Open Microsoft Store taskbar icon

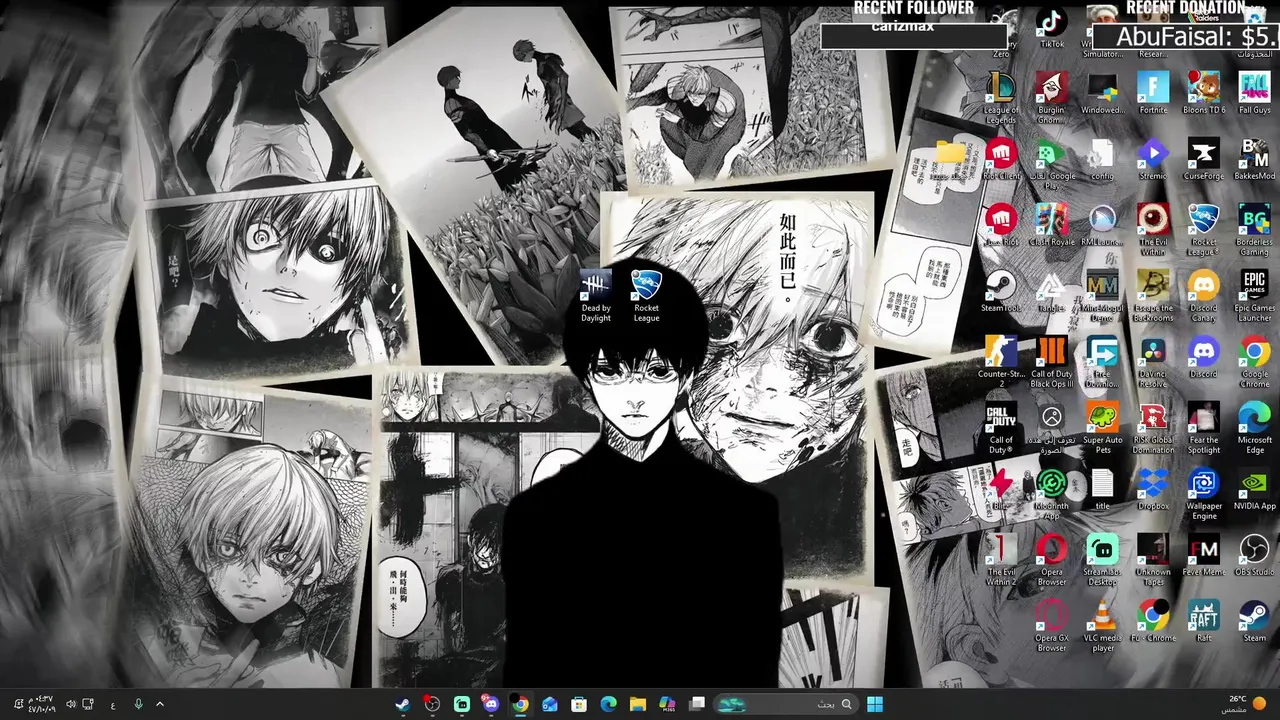578,704
